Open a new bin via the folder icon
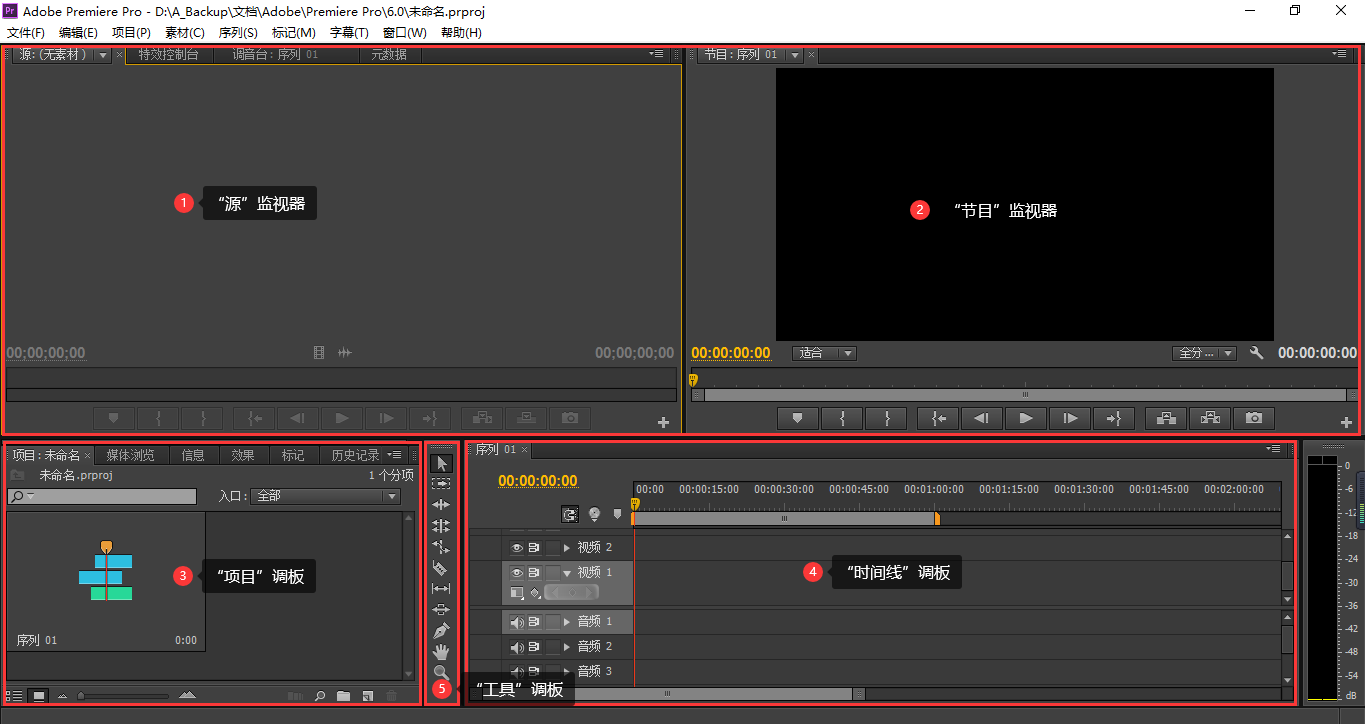The height and width of the screenshot is (724, 1365). coord(344,695)
